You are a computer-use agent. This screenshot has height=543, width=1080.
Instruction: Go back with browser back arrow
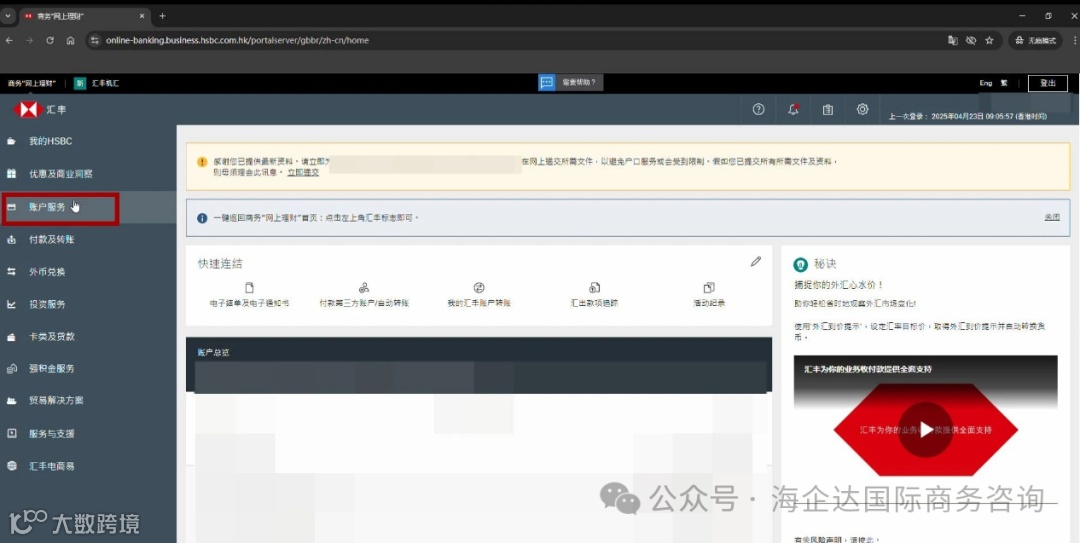(9, 41)
